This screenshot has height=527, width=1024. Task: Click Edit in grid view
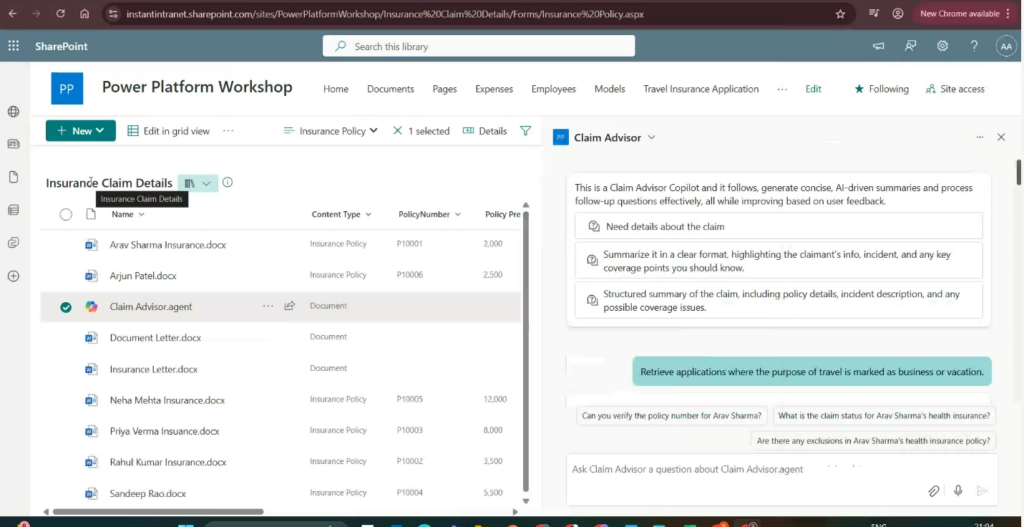[x=168, y=131]
